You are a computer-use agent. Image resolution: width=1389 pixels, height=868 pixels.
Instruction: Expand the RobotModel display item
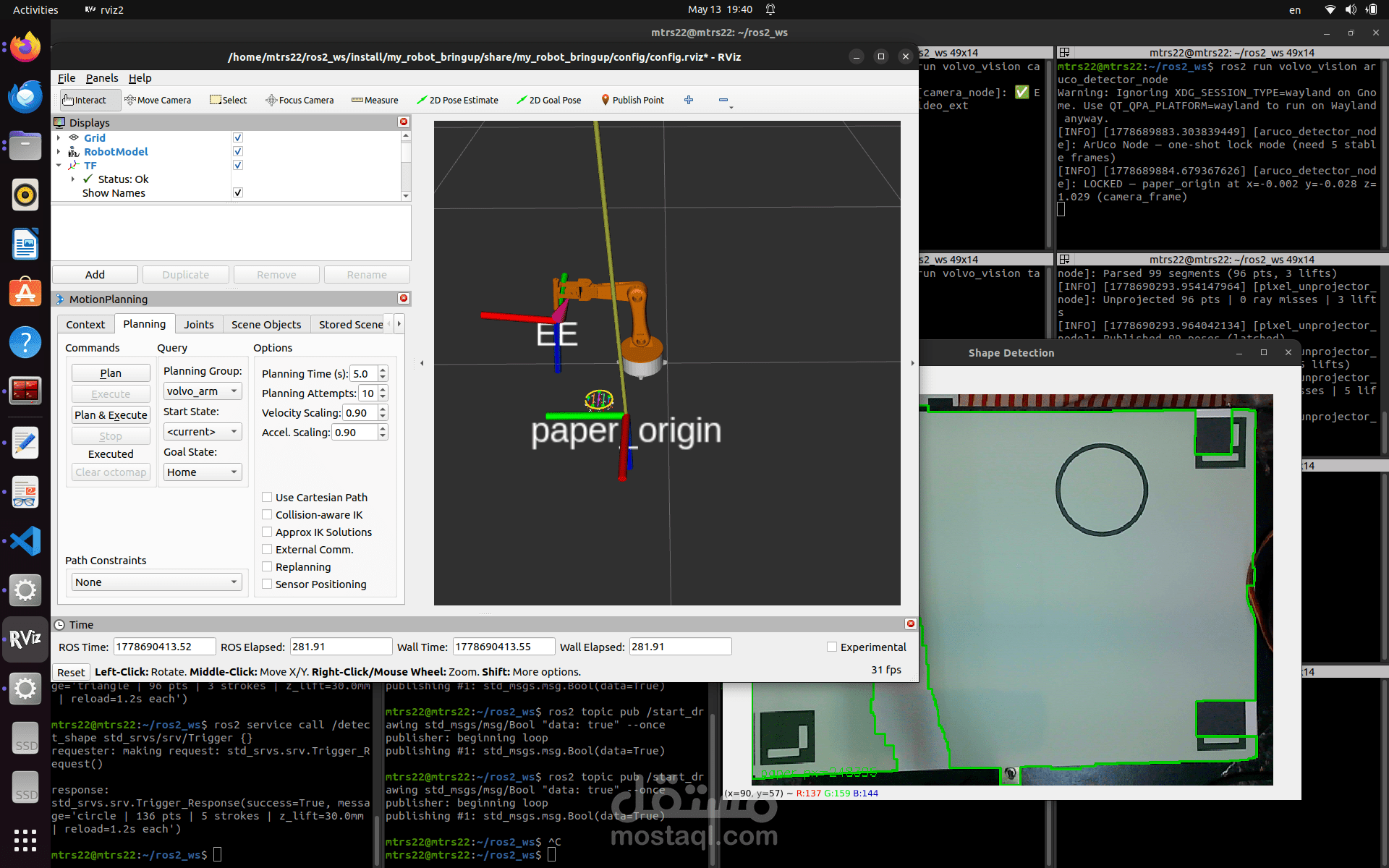(59, 151)
